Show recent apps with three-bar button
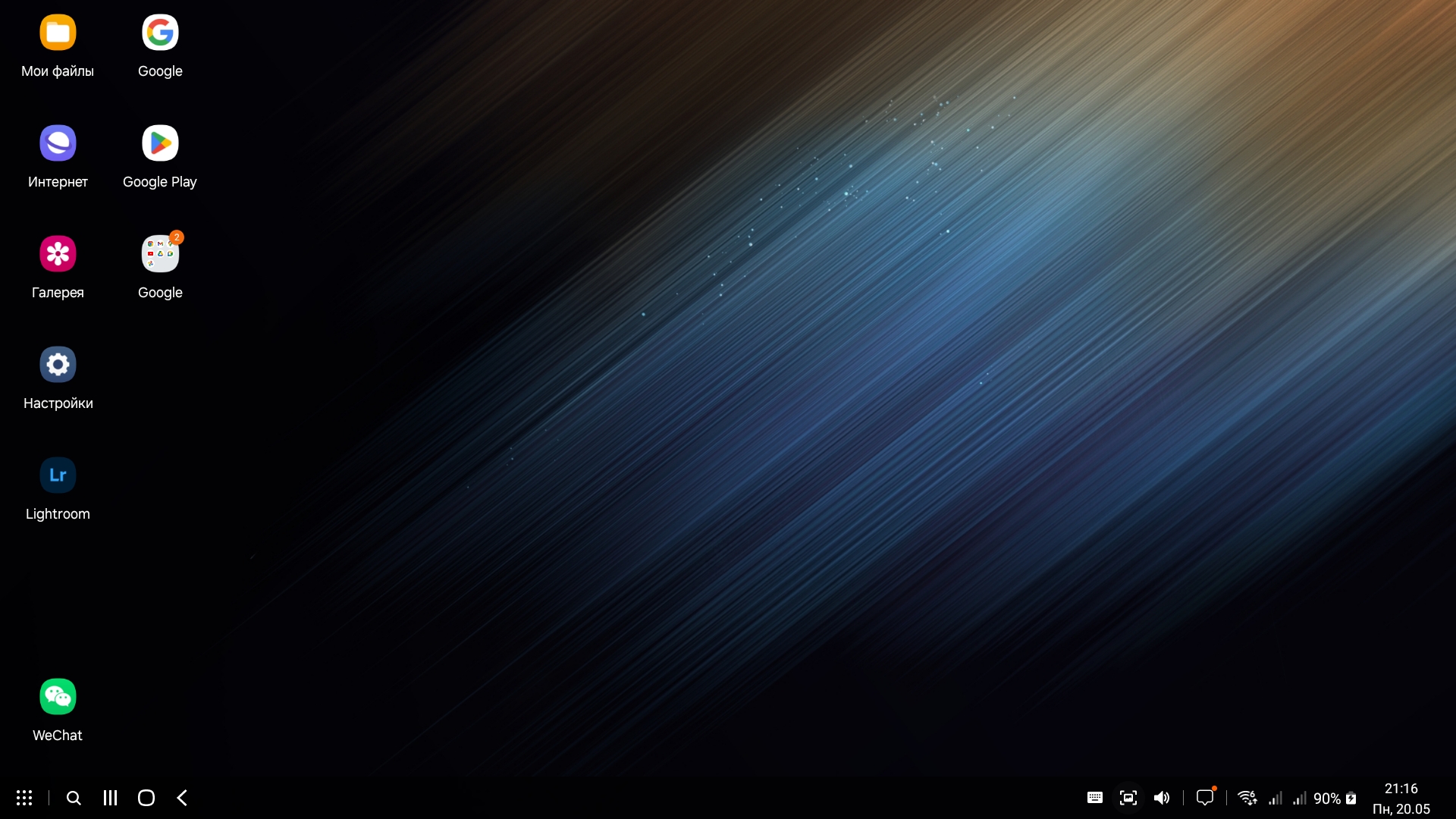This screenshot has height=819, width=1456. click(x=110, y=798)
